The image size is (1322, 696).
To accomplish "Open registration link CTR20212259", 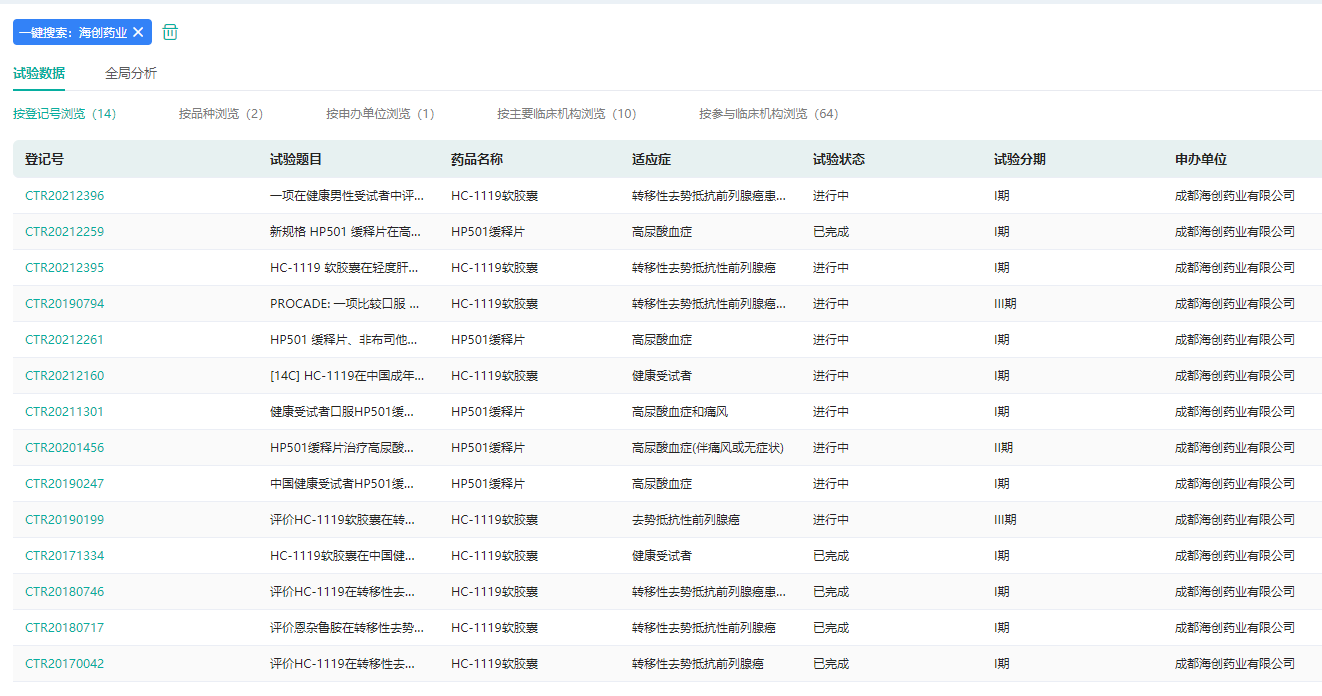I will tap(65, 232).
